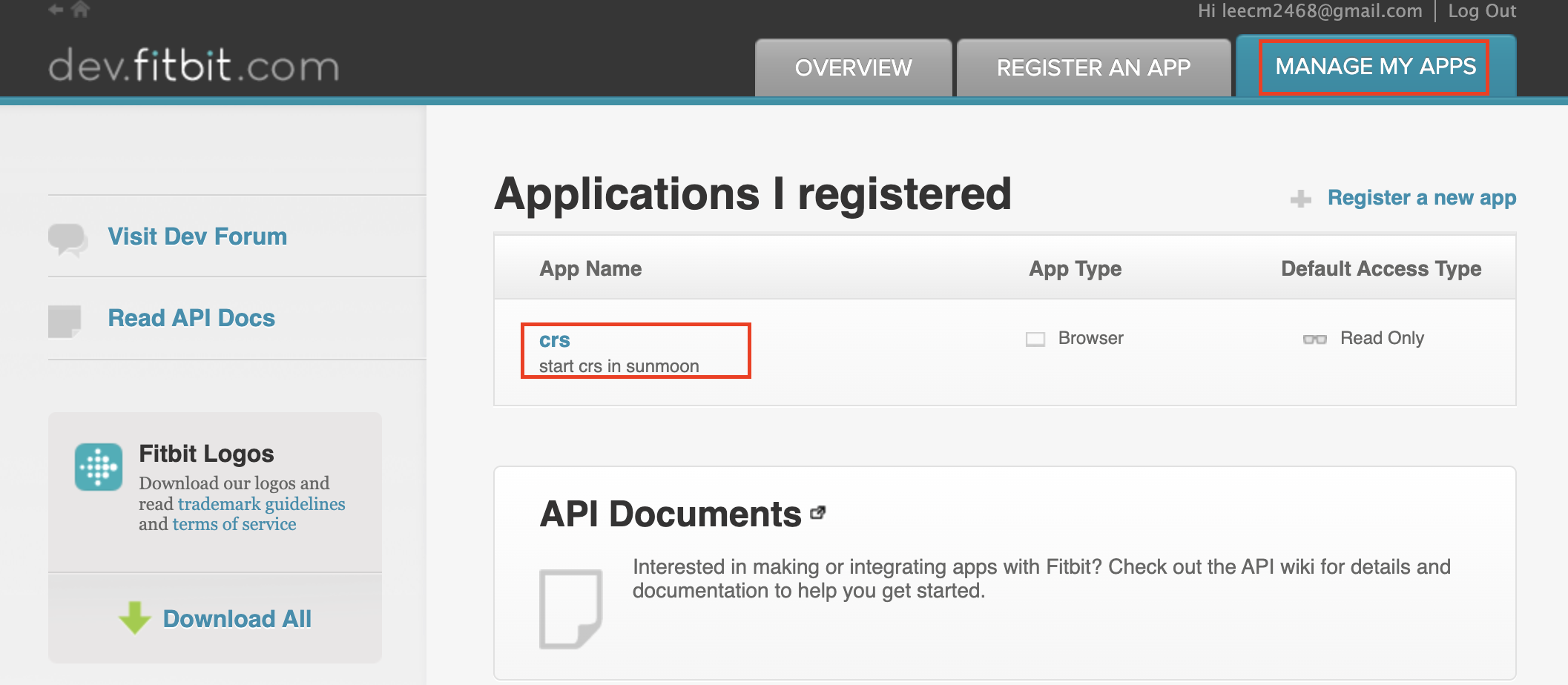Click the Fitbit logo tile icon

pos(99,467)
